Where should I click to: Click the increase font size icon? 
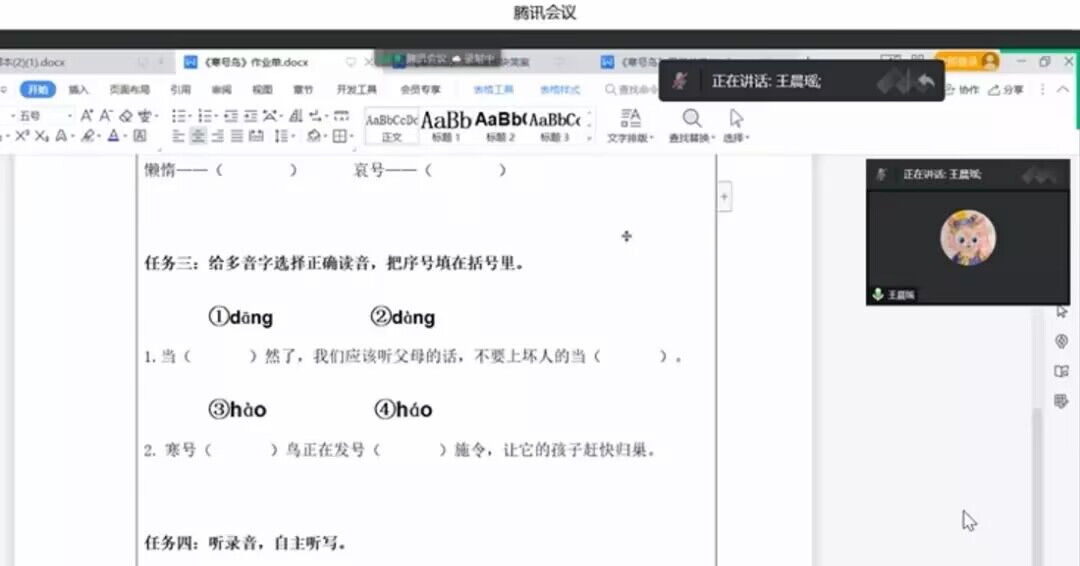point(86,116)
